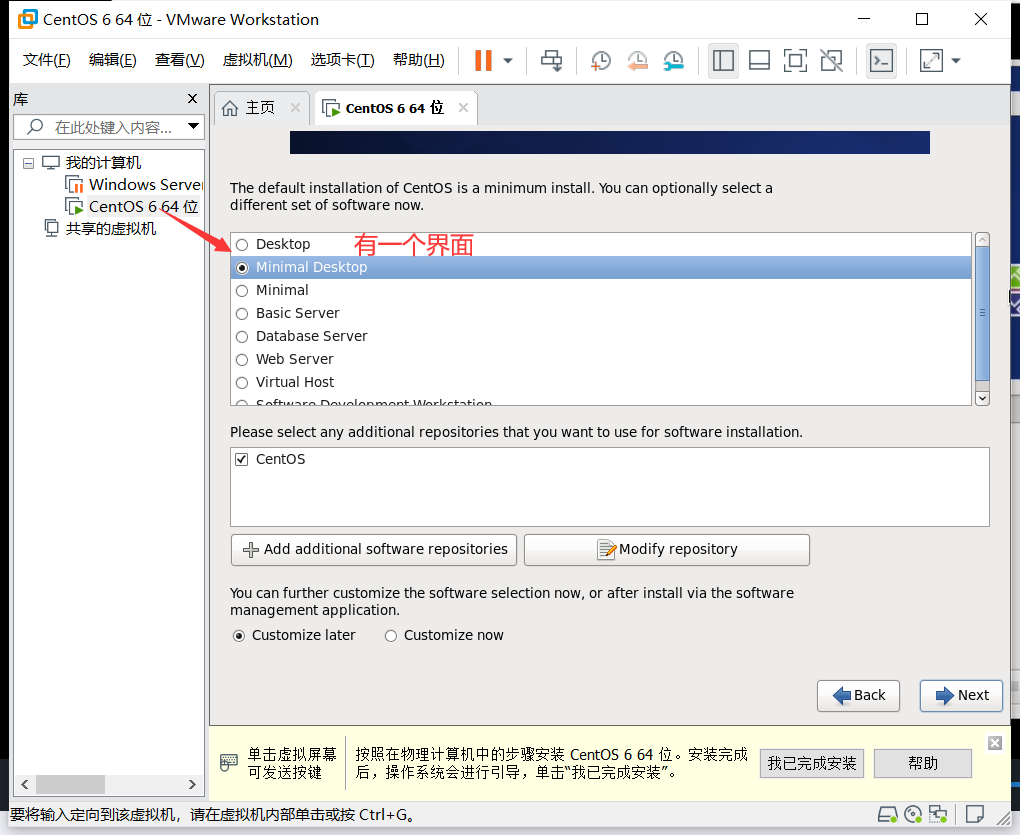Click the 我已完成安装 button
Screen dimensions: 1020x835
click(x=811, y=763)
